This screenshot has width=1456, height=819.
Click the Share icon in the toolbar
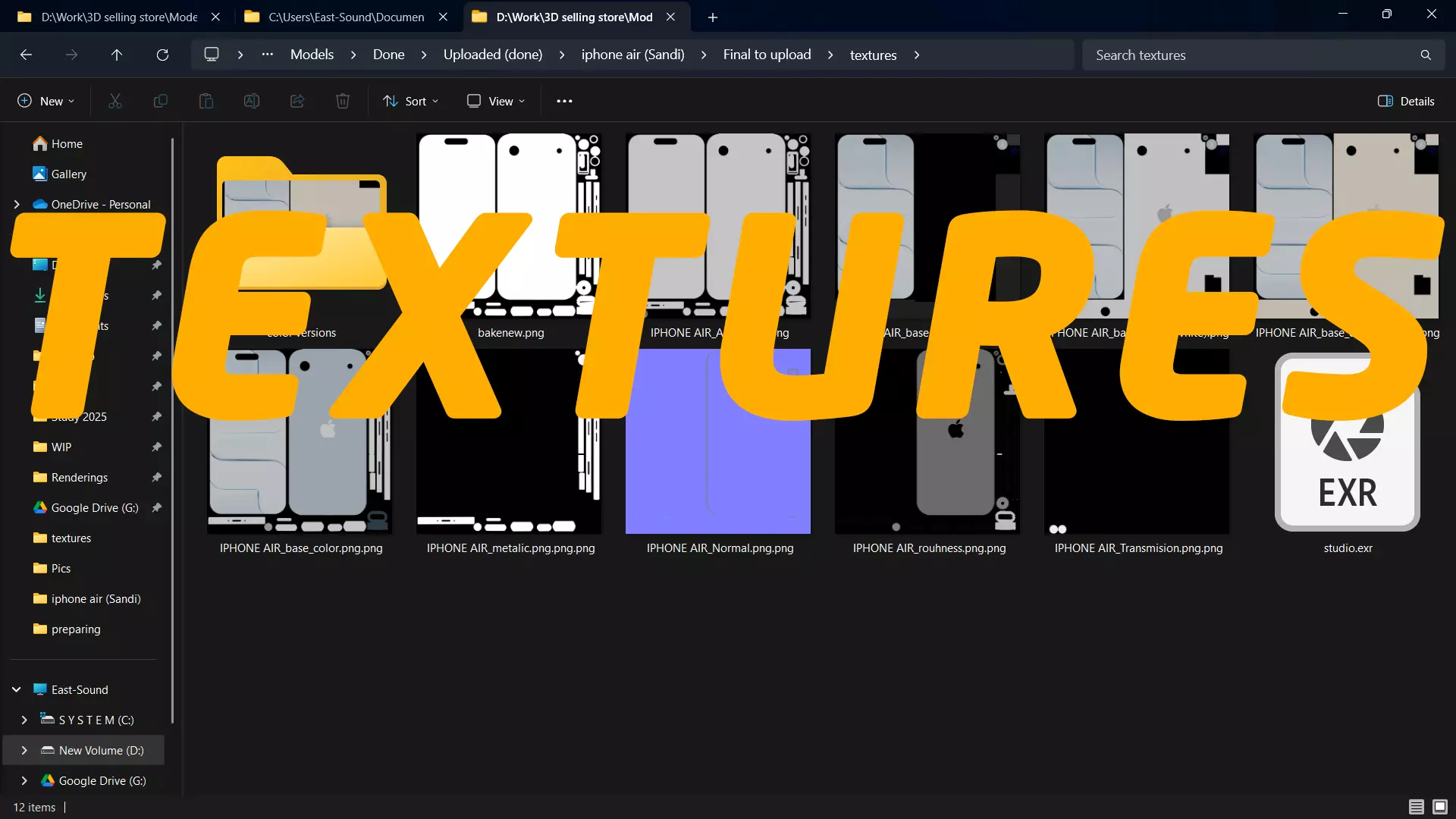[x=297, y=101]
